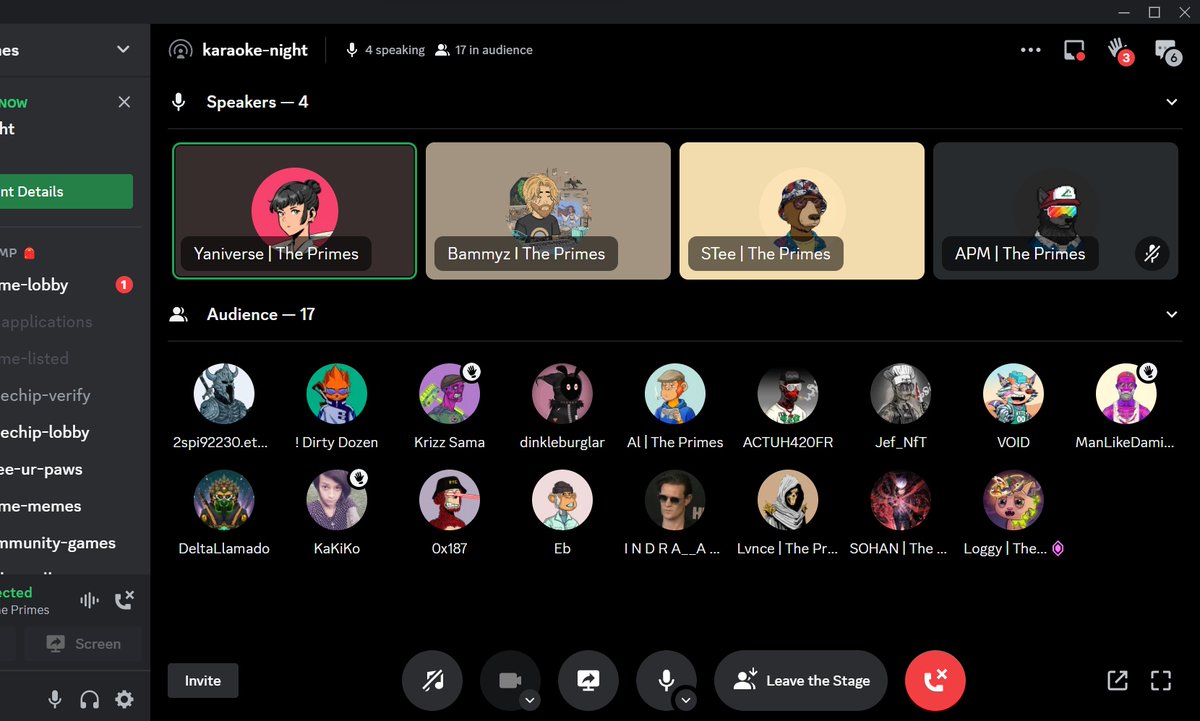Mute microphone in user panel

pyautogui.click(x=55, y=700)
